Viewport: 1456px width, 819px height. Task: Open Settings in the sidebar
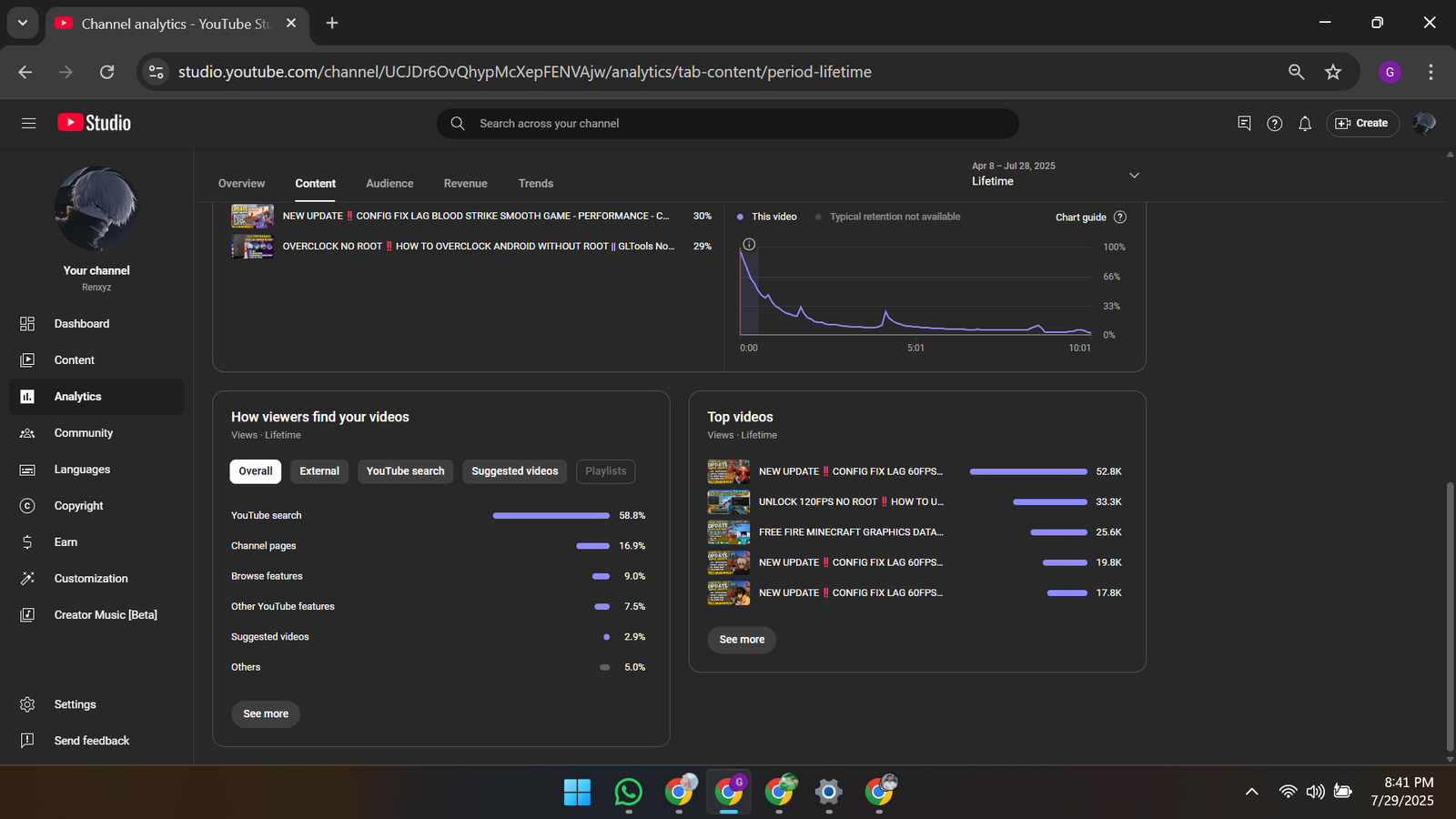tap(96, 704)
